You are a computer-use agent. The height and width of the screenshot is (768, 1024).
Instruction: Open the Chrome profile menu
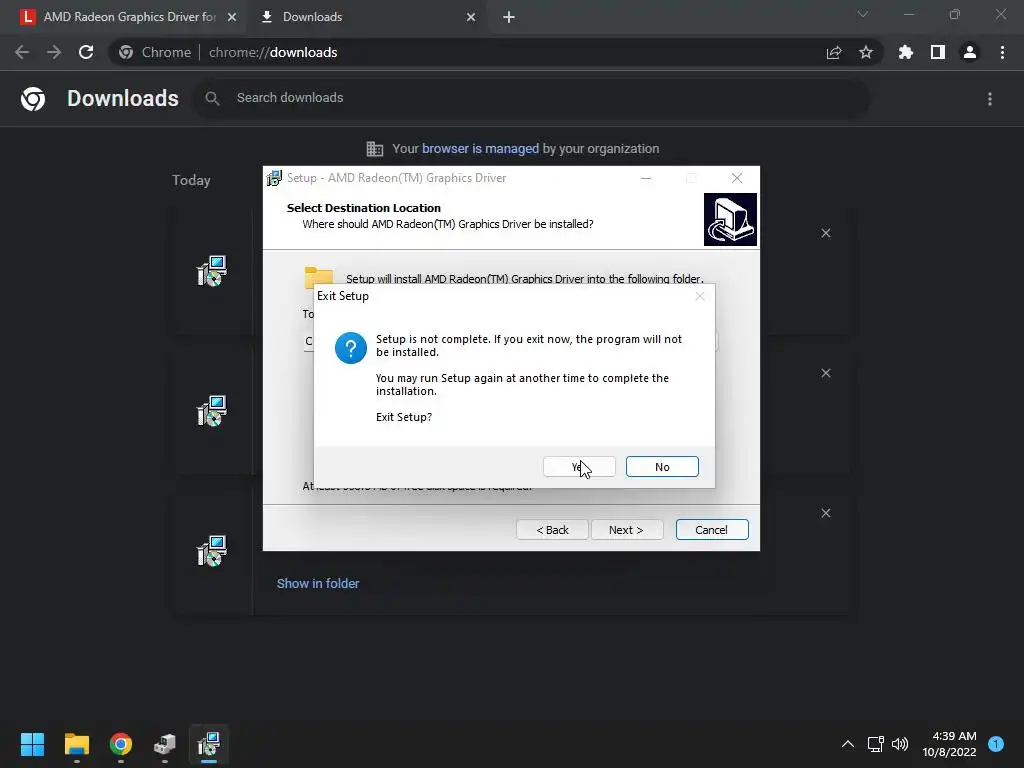tap(970, 52)
